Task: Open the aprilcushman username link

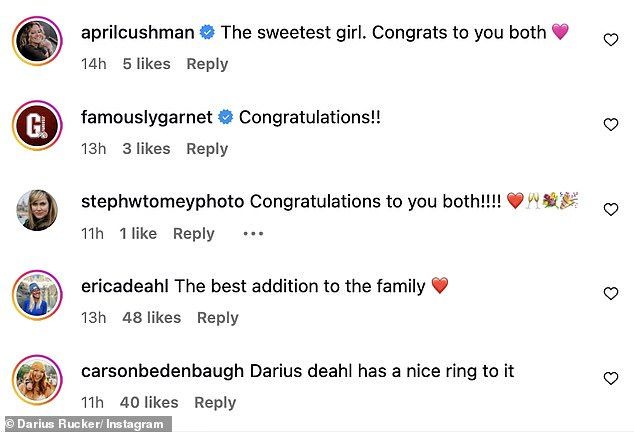Action: (x=137, y=32)
